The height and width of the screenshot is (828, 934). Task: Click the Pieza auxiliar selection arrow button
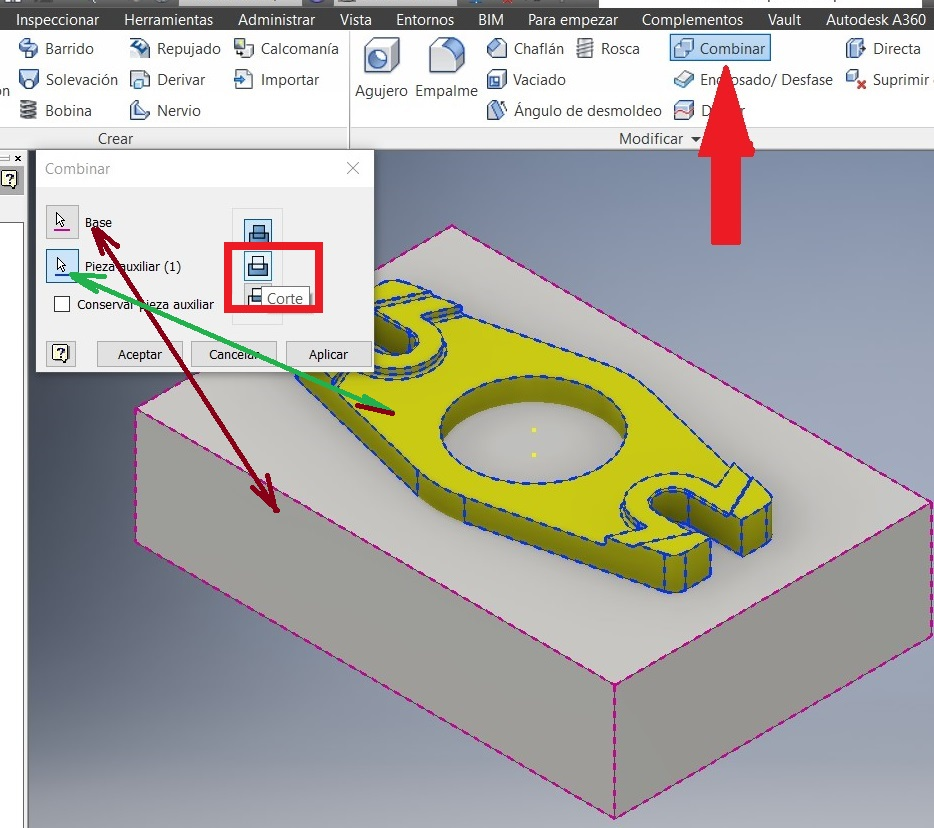(62, 266)
